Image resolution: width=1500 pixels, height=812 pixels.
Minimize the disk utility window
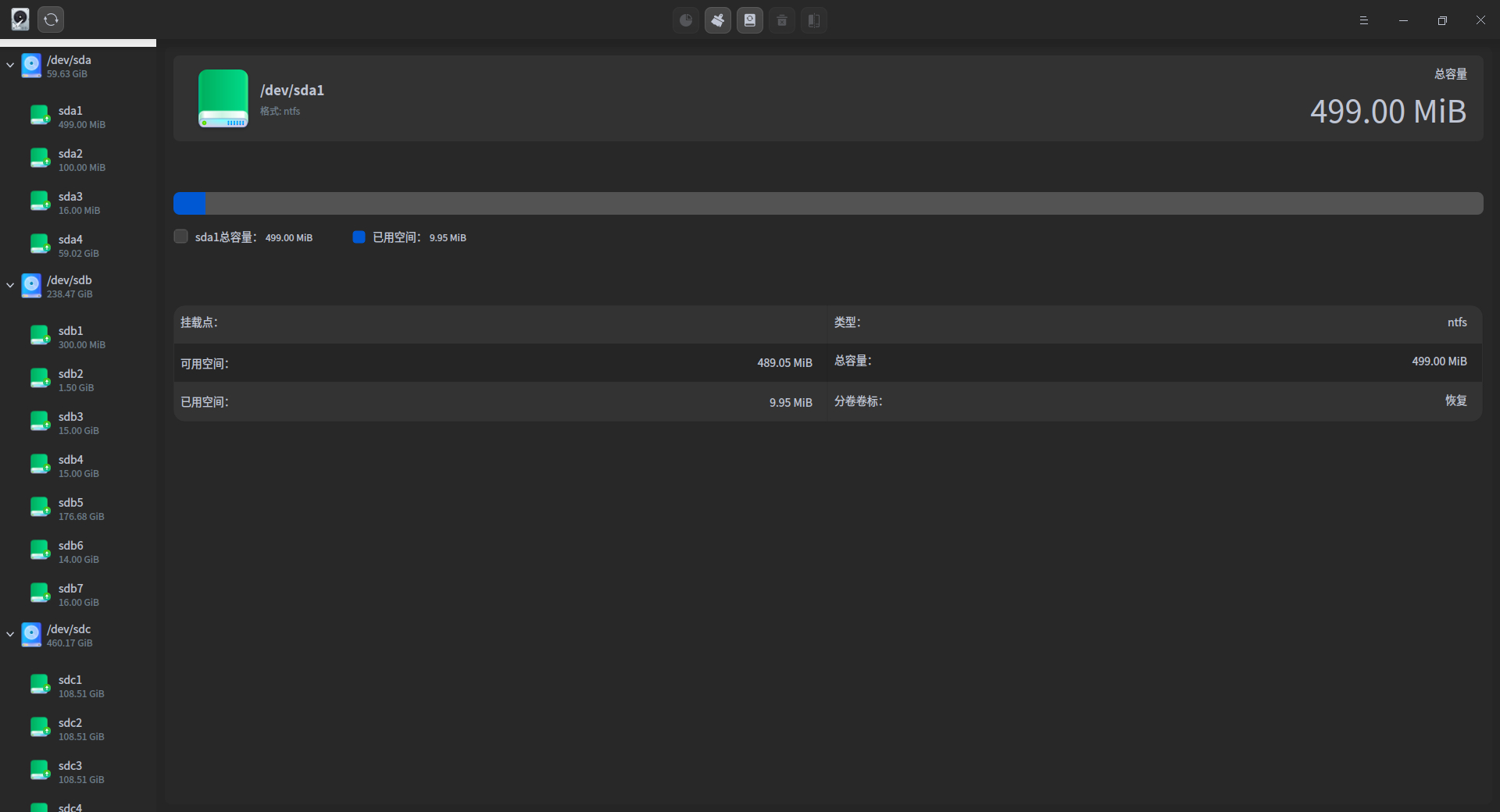pos(1403,20)
